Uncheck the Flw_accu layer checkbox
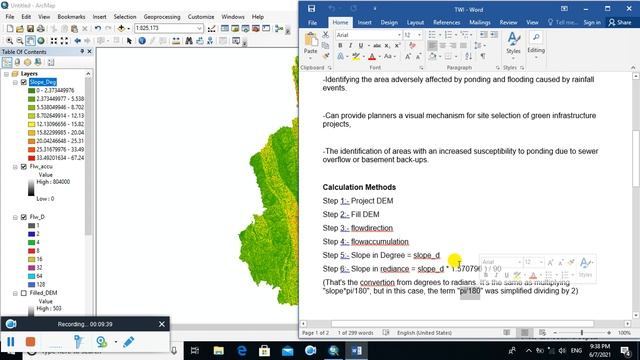The height and width of the screenshot is (360, 640). pyautogui.click(x=24, y=167)
